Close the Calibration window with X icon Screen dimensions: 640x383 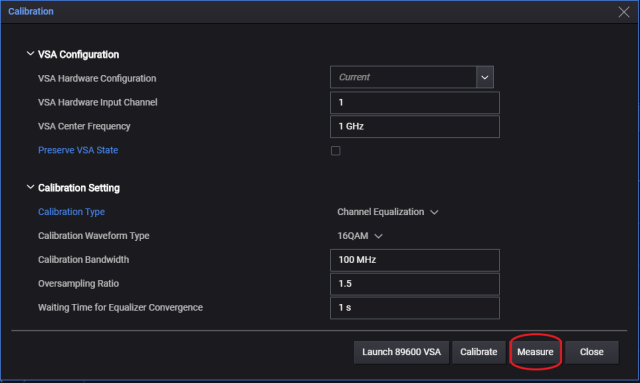tap(624, 12)
